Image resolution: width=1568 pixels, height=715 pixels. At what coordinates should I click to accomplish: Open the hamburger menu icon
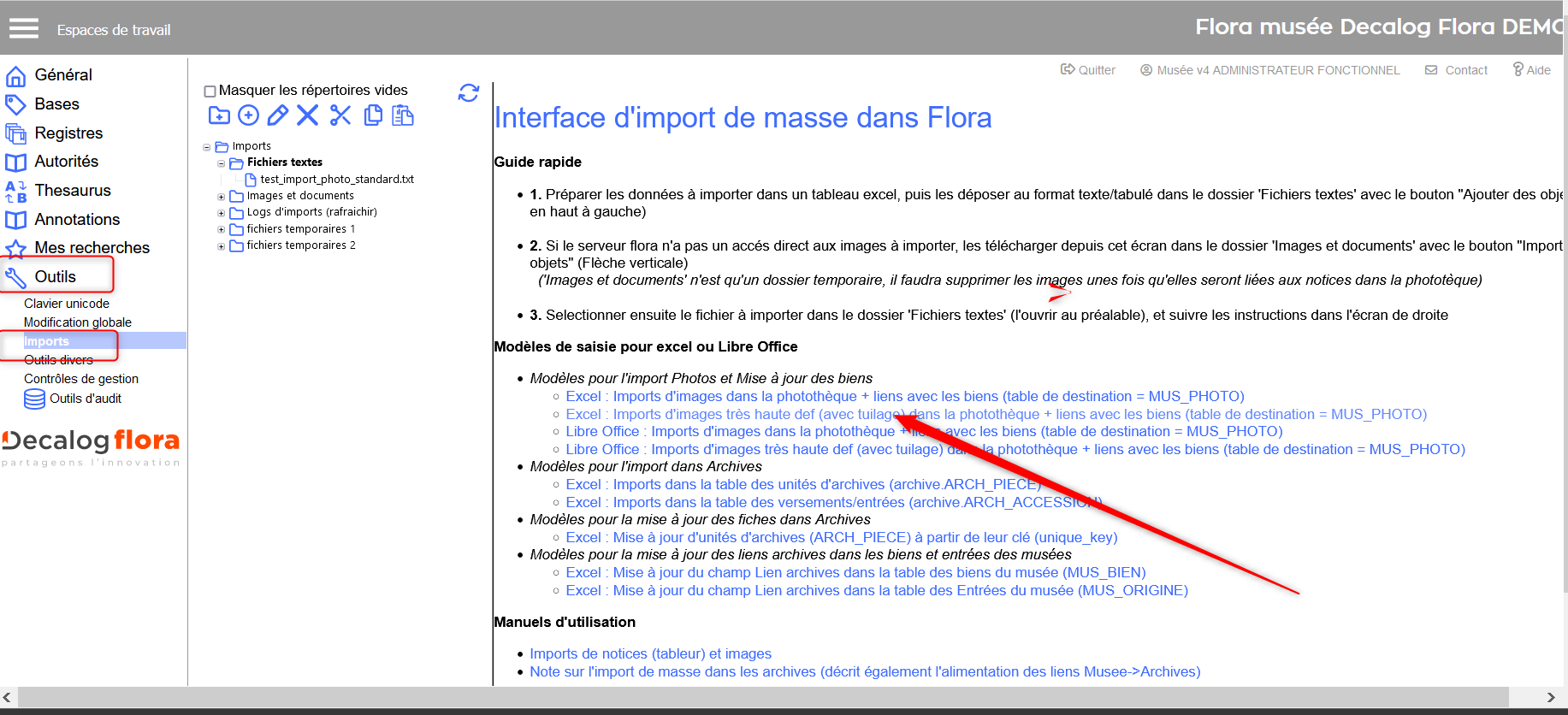[x=24, y=29]
